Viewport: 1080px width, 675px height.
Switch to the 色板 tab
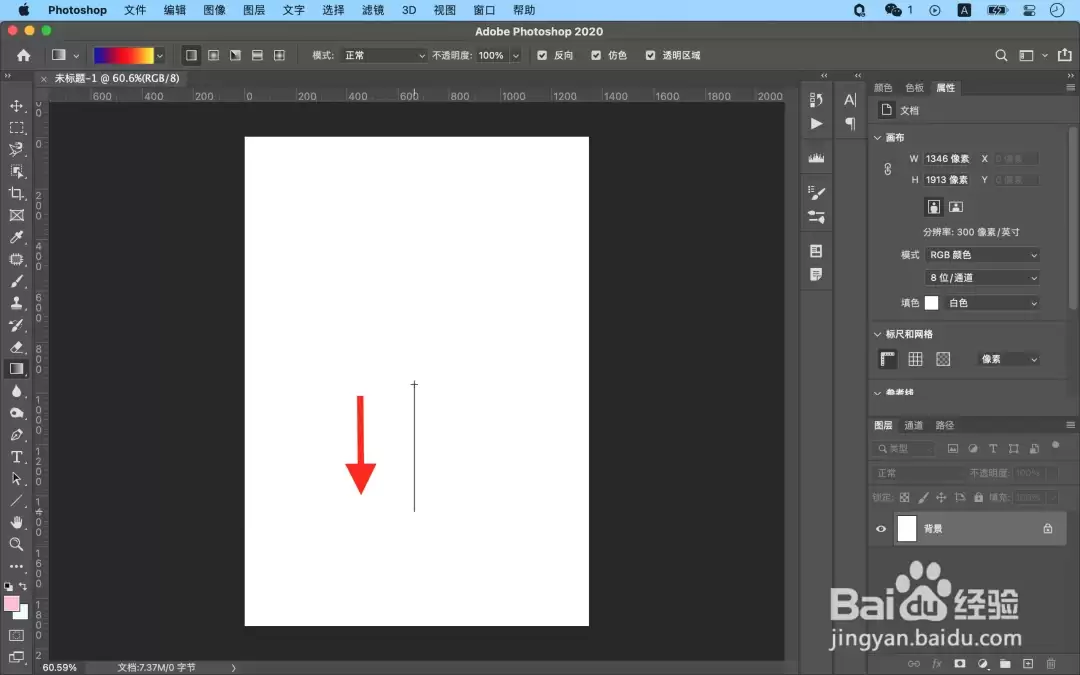pyautogui.click(x=915, y=87)
